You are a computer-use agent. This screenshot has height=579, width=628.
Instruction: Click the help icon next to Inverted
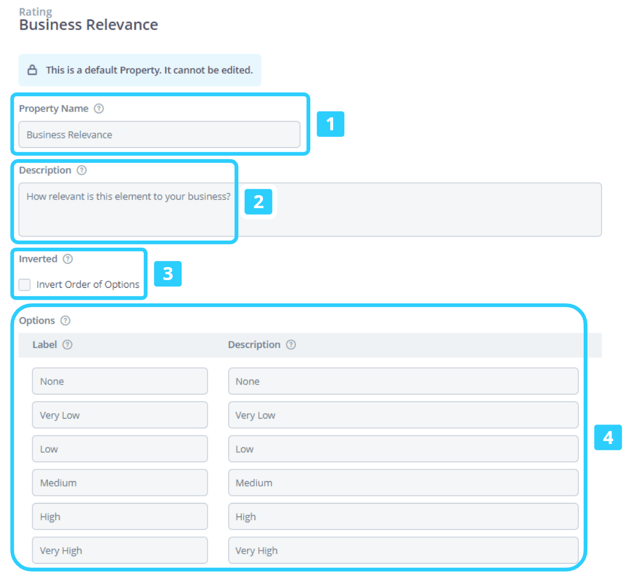[x=68, y=259]
